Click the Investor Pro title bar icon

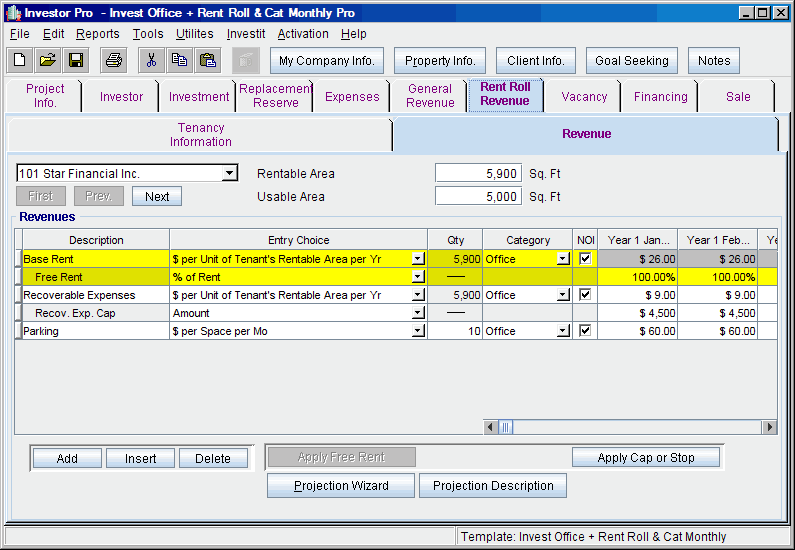[14, 13]
